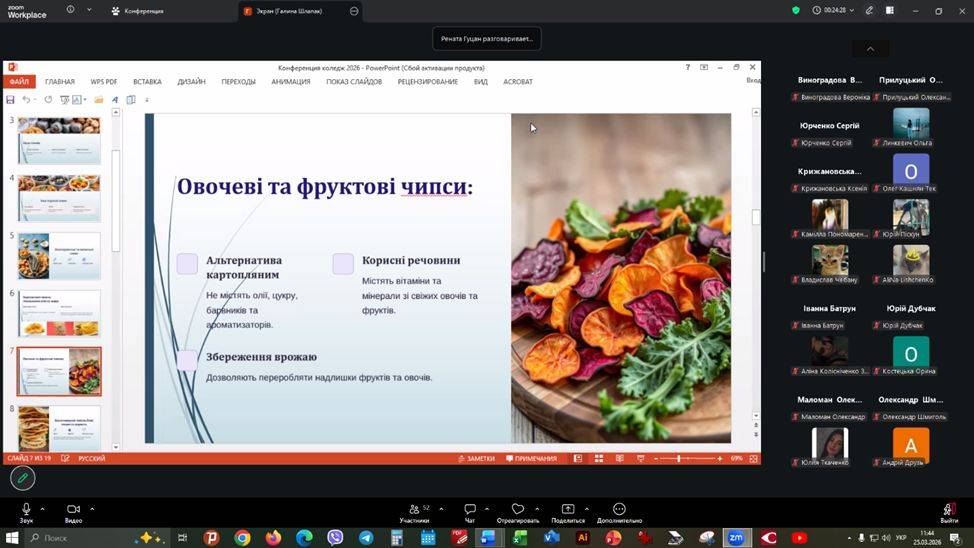Viewport: 974px width, 548px height.
Task: Toggle camera with the Видео button
Action: point(73,510)
